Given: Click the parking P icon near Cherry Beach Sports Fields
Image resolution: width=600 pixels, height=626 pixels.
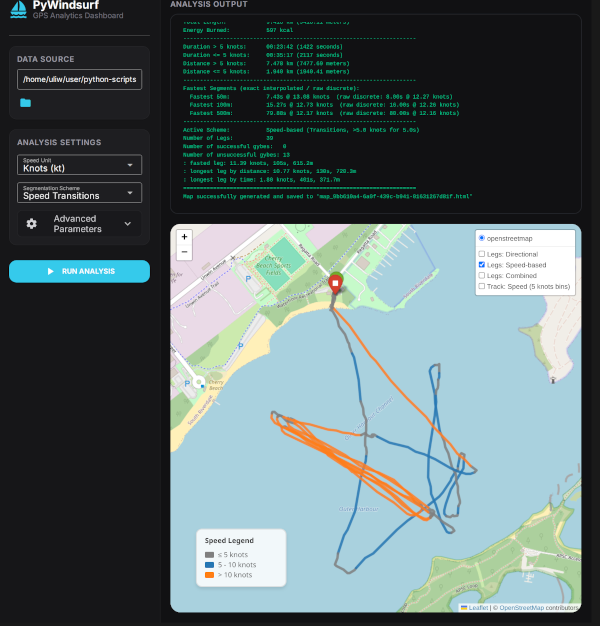Looking at the screenshot, I should tap(248, 279).
